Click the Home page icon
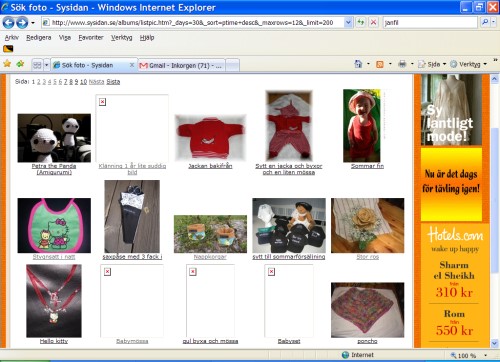 [358, 64]
